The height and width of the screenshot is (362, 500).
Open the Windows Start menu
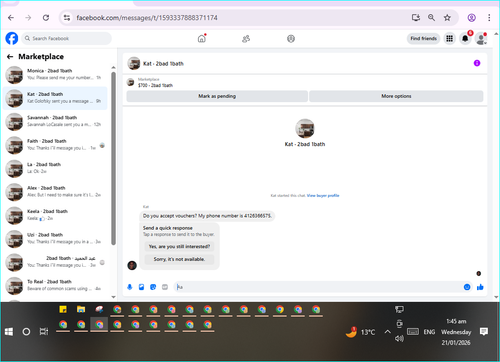pyautogui.click(x=9, y=332)
